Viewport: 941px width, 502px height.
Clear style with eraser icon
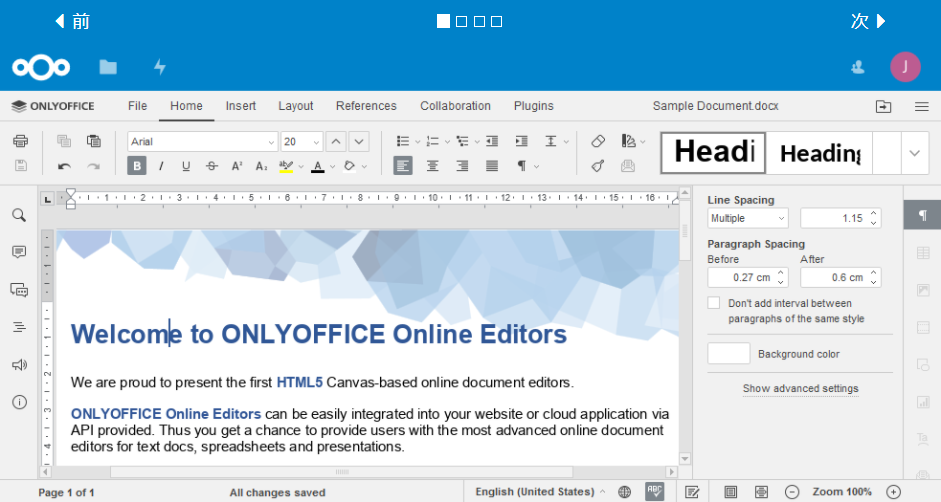pos(598,141)
